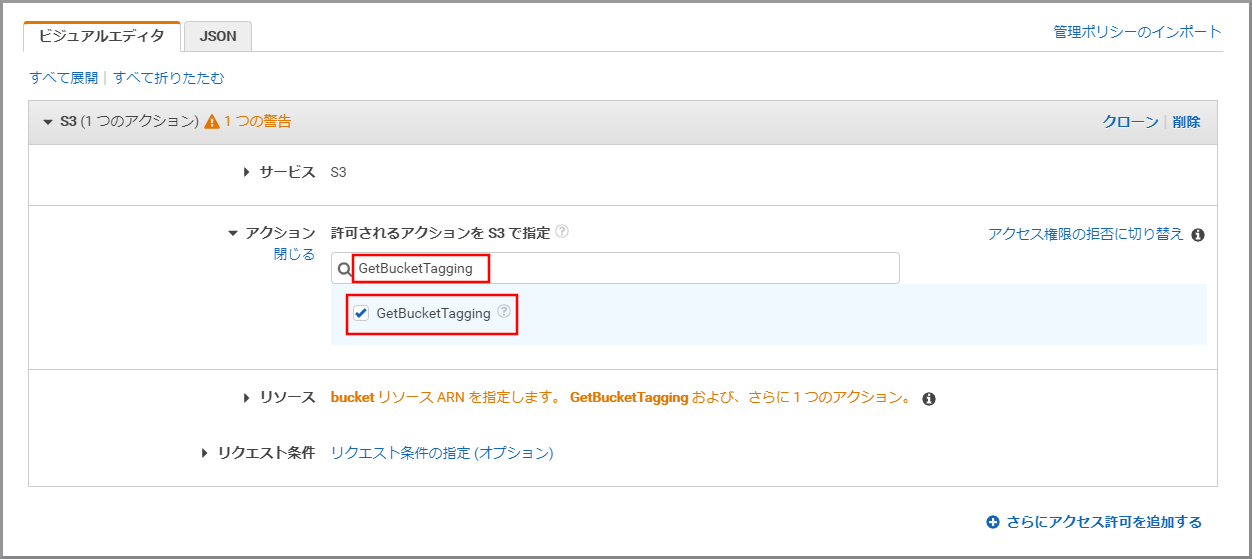Viewport: 1252px width, 559px height.
Task: Click info icon next to アクセス権限の拒否に切り替え
Action: 1198,235
